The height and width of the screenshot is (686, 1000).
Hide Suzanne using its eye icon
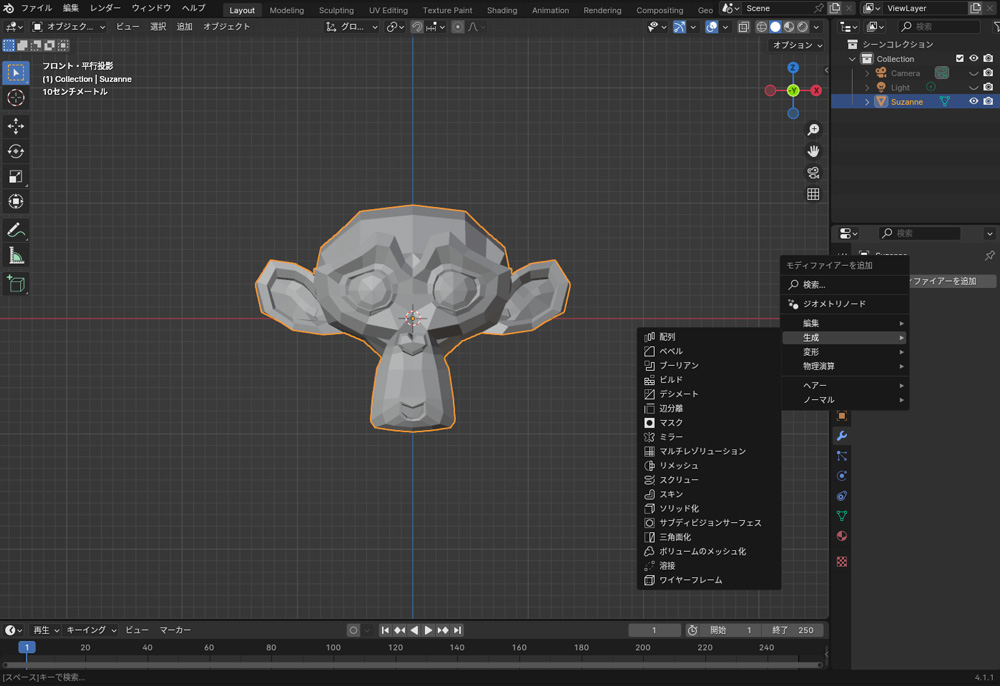pos(973,101)
